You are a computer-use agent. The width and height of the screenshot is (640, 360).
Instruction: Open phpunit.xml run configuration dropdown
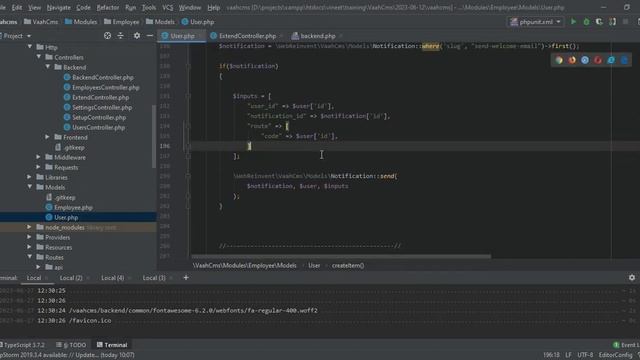coord(536,22)
